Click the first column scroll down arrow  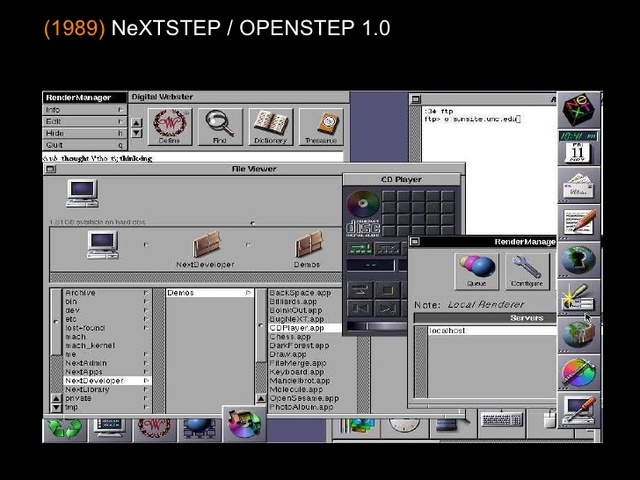coord(56,407)
